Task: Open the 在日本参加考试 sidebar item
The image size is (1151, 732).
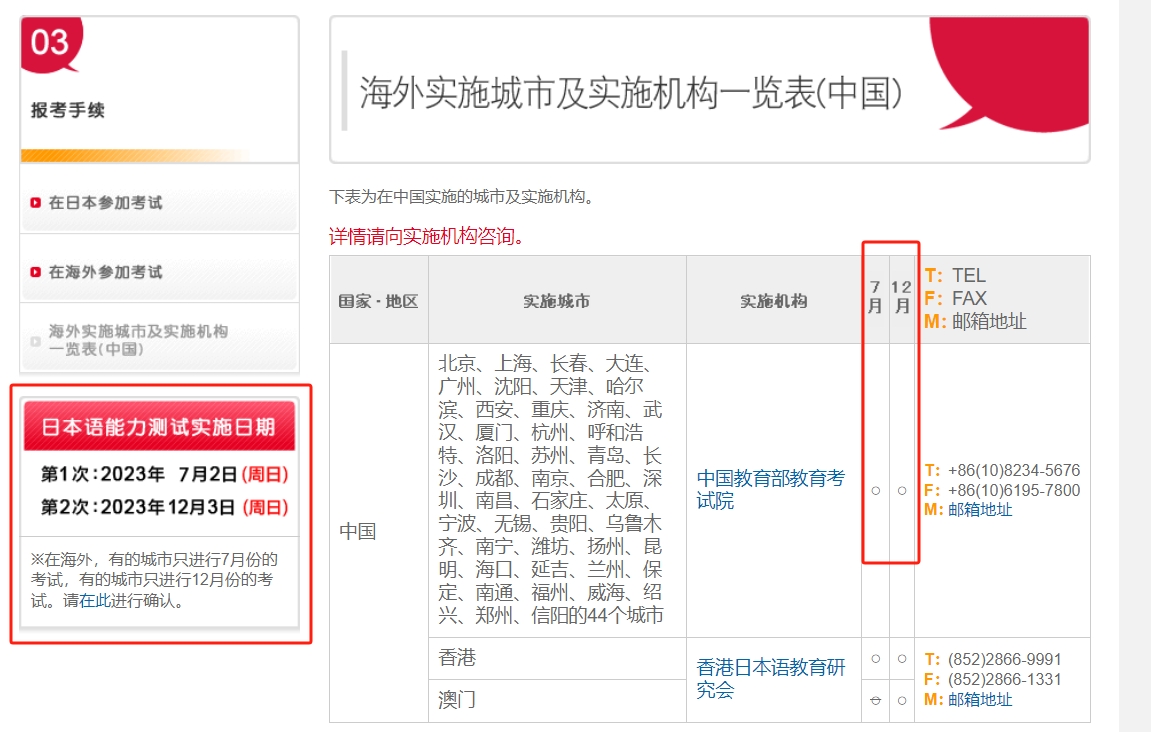Action: point(159,202)
